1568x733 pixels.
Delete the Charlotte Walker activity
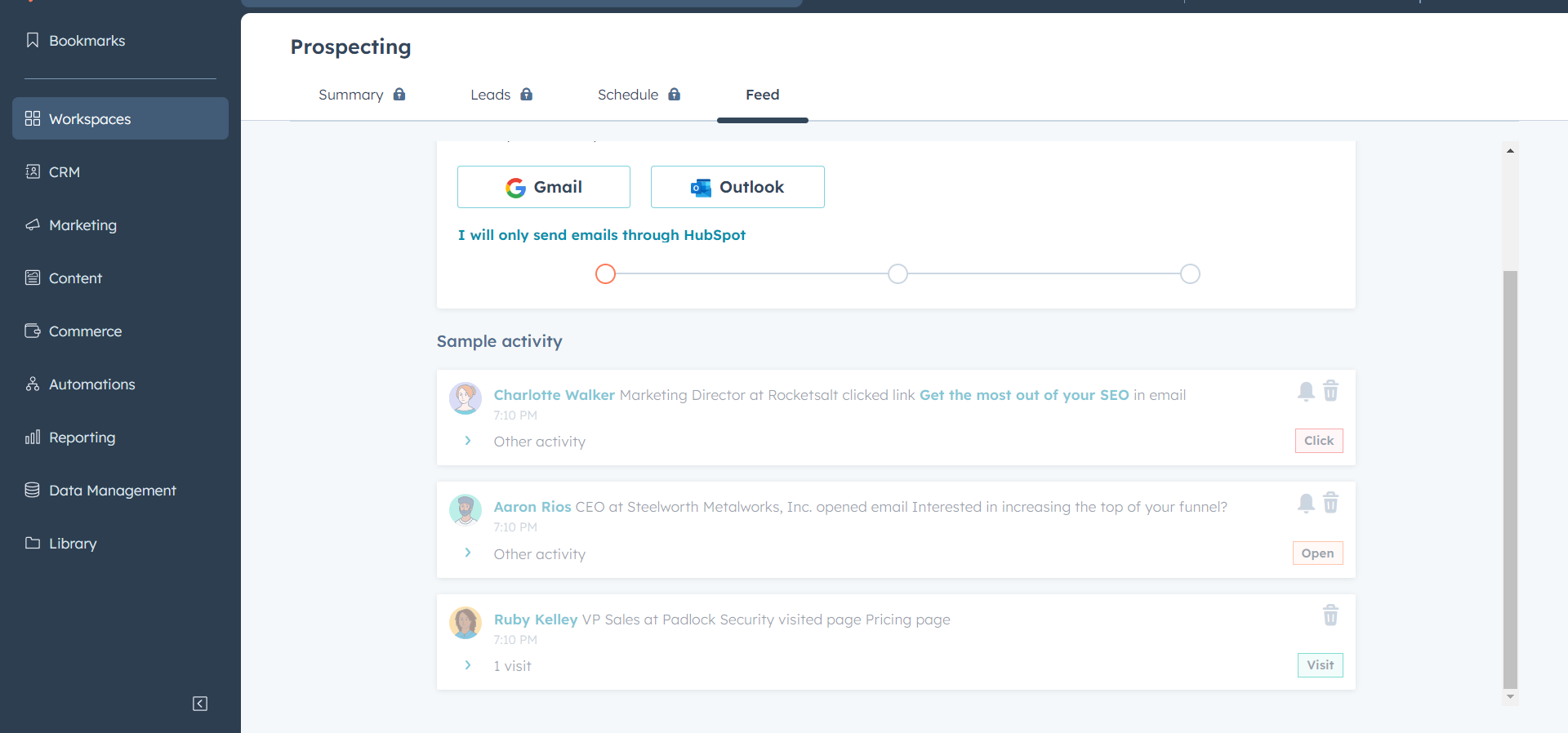point(1331,391)
